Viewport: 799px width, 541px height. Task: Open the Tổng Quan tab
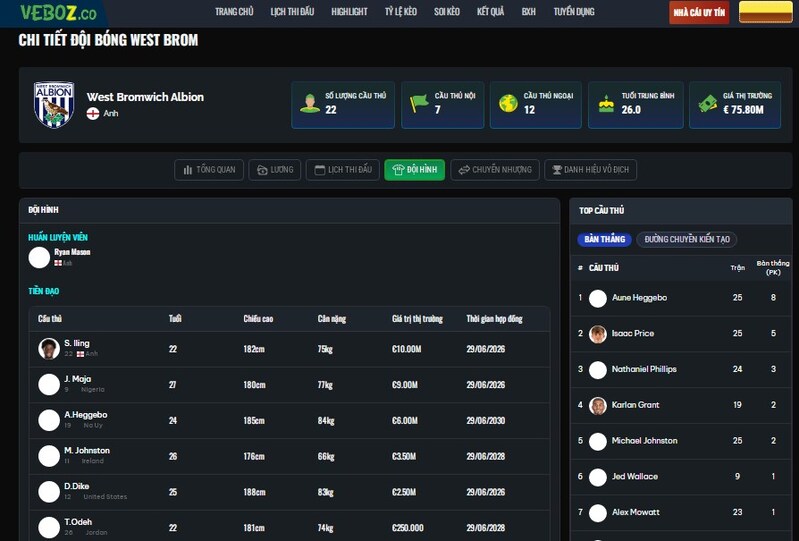coord(209,170)
